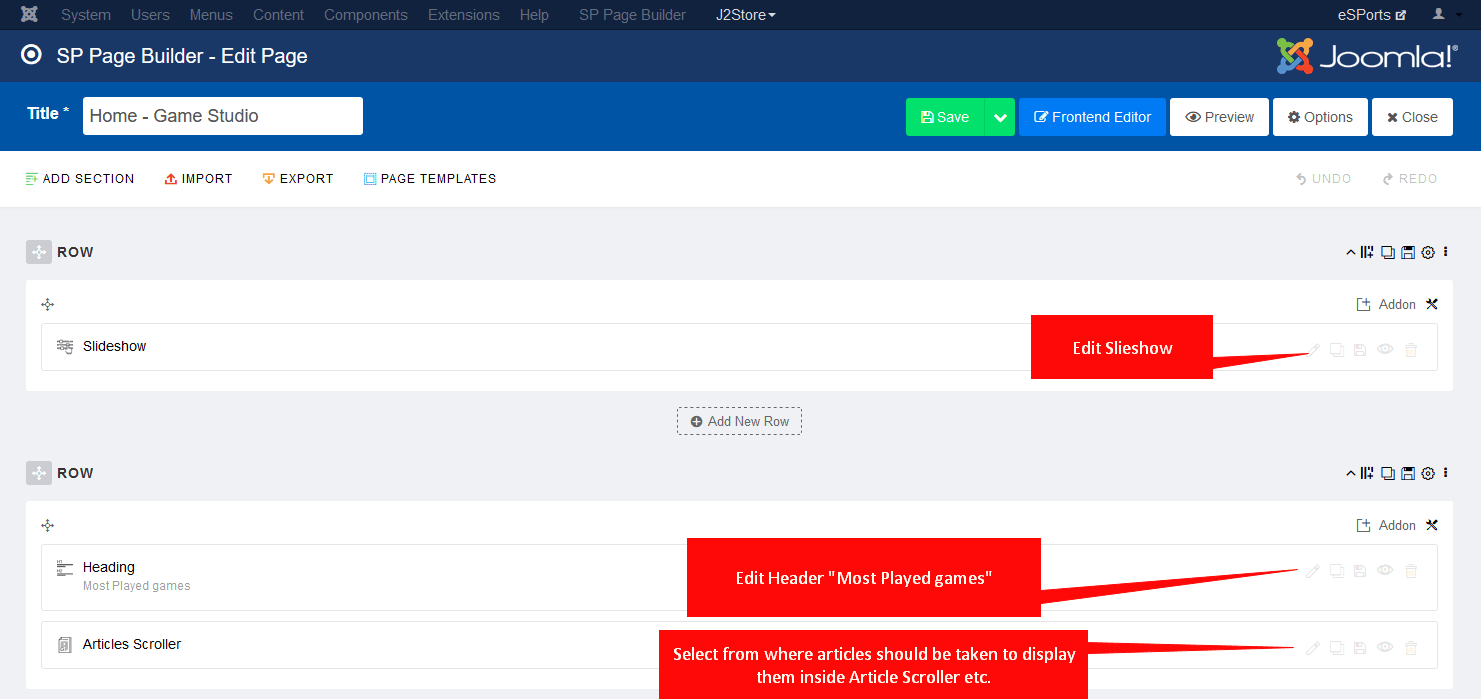
Task: Open first row's settings gear icon
Action: pyautogui.click(x=1428, y=253)
